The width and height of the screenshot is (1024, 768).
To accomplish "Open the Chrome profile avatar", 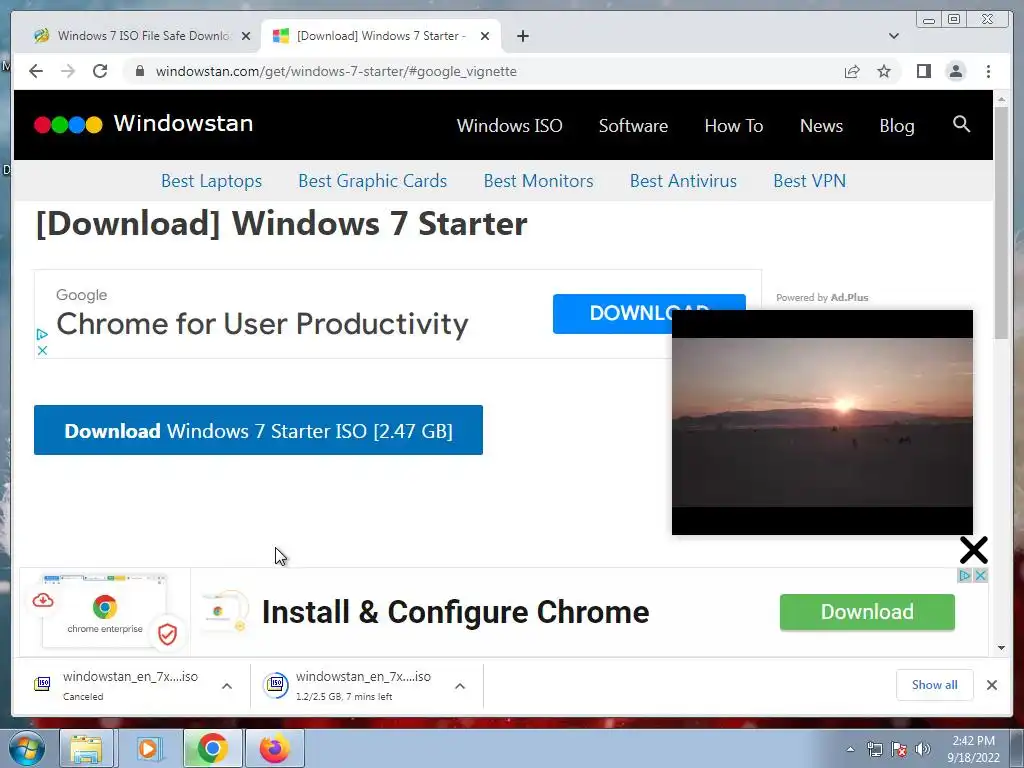I will pos(956,71).
